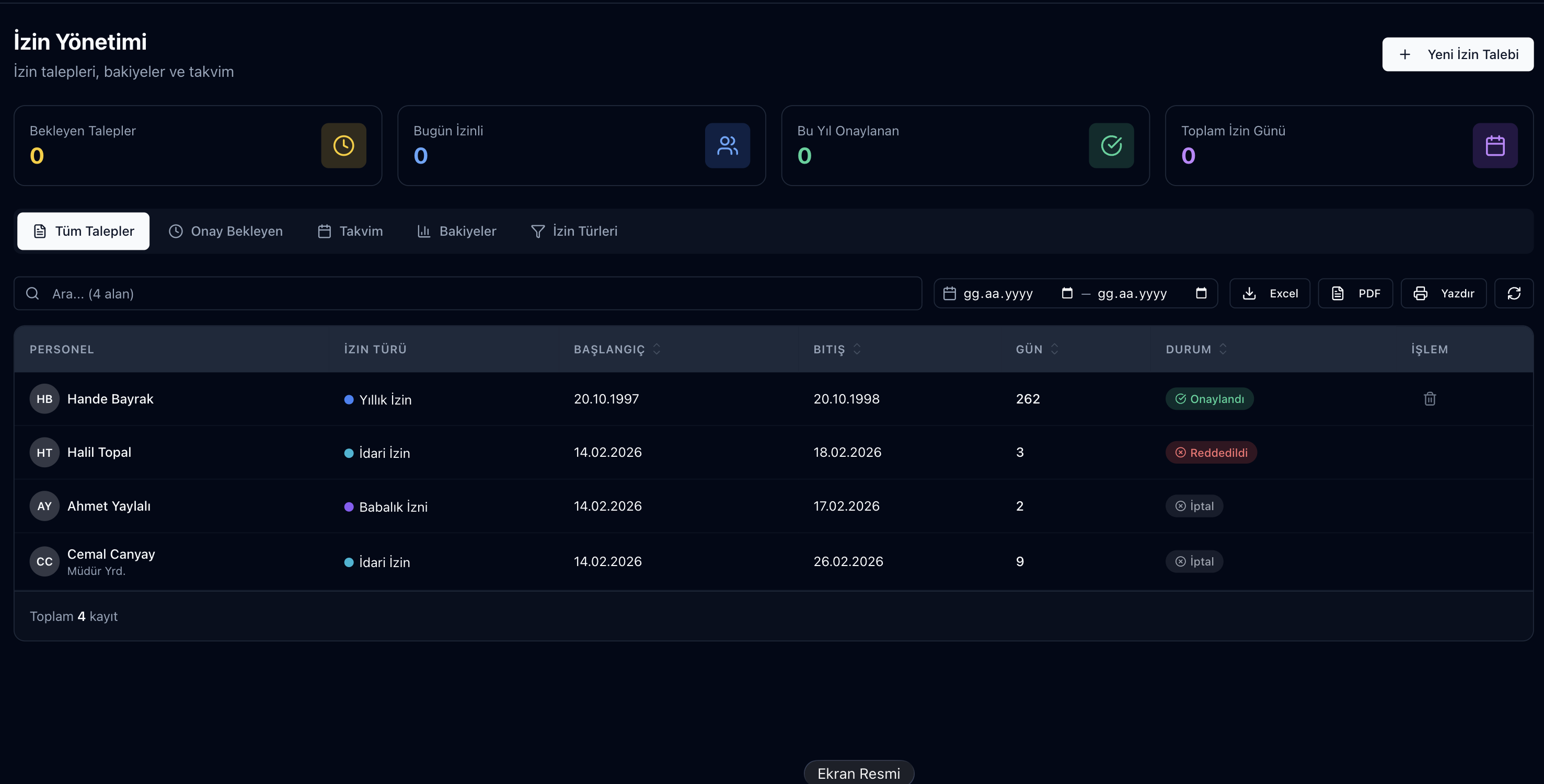Click the checkmark icon in the Bu Yıl Onaylanan card

click(1111, 146)
